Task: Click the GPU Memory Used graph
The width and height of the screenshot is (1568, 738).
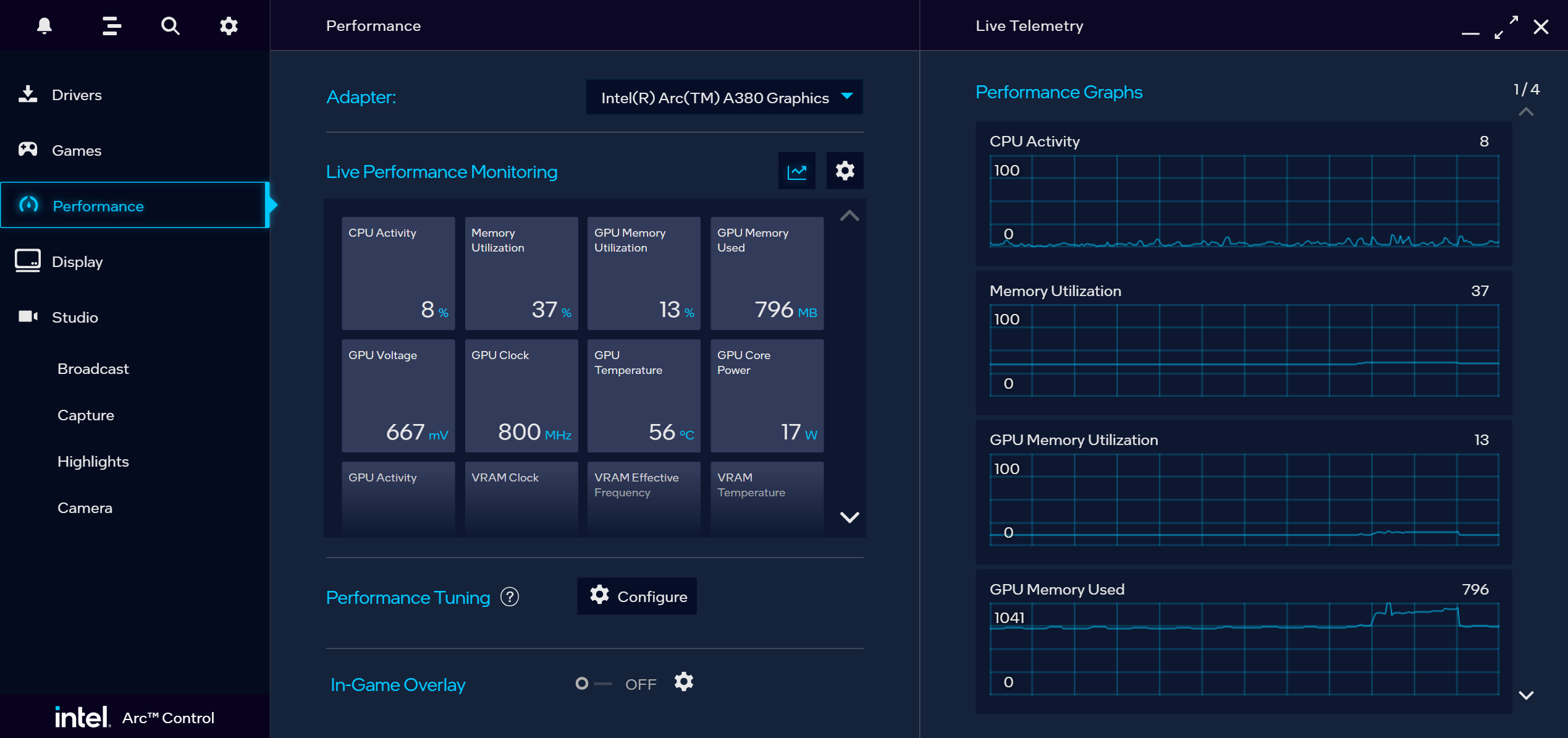Action: (1244, 648)
